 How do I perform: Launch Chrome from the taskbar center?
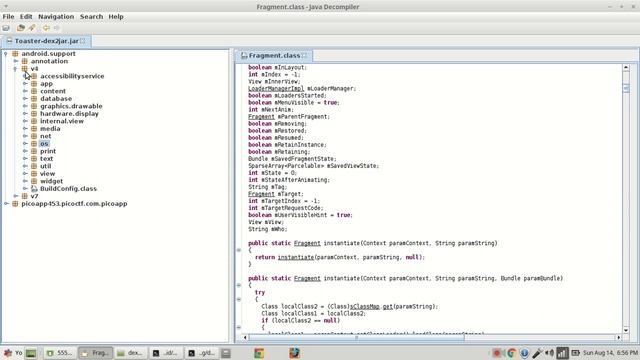coord(259,353)
